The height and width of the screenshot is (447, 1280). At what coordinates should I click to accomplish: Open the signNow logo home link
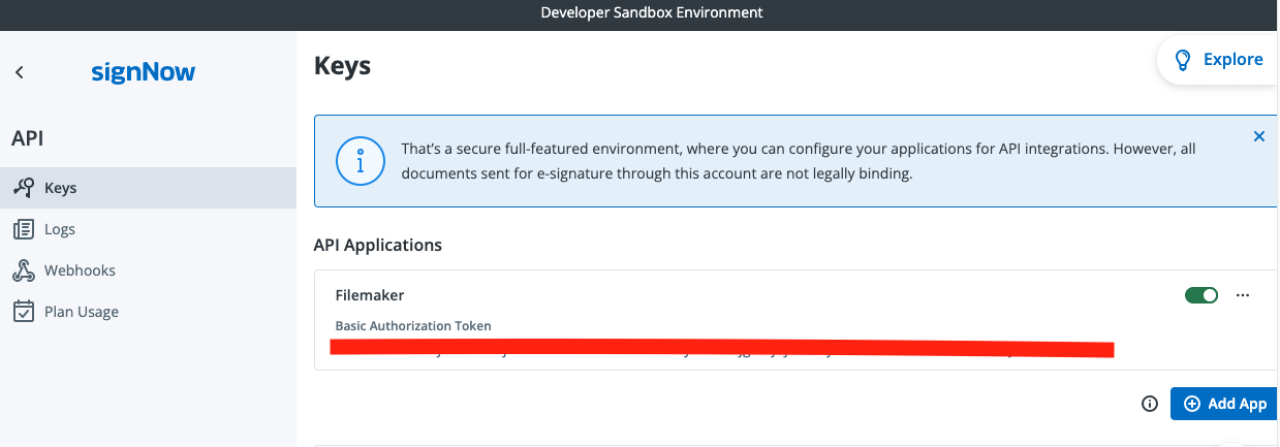point(143,72)
